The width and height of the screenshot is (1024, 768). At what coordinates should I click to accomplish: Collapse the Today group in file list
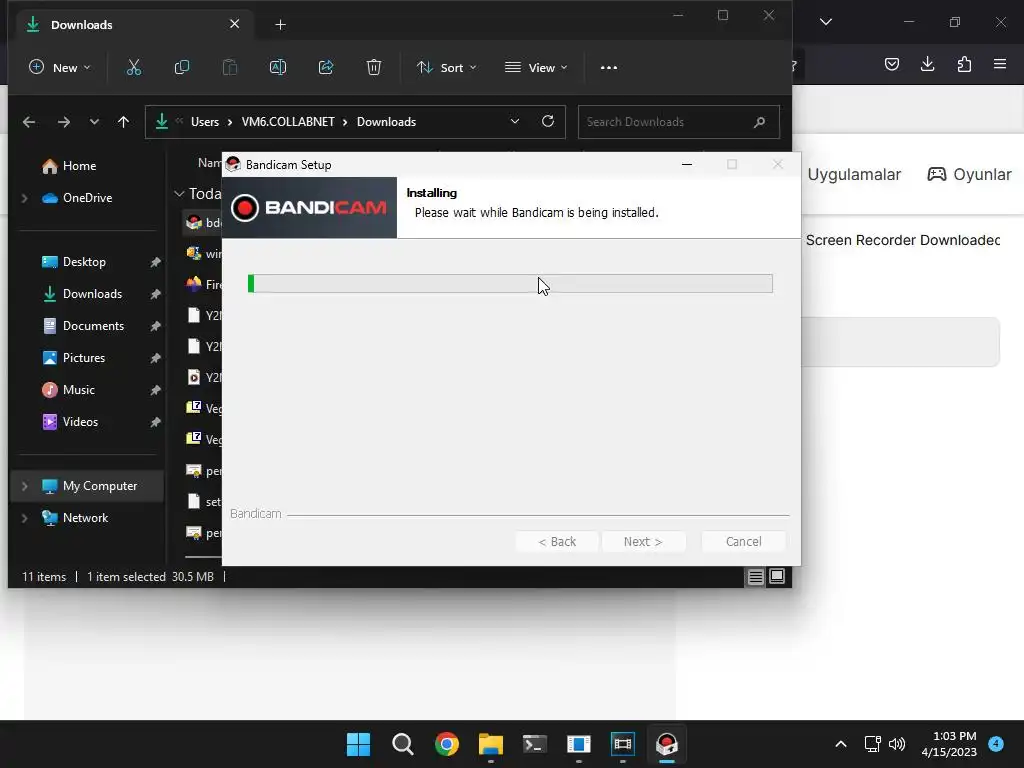coord(179,194)
